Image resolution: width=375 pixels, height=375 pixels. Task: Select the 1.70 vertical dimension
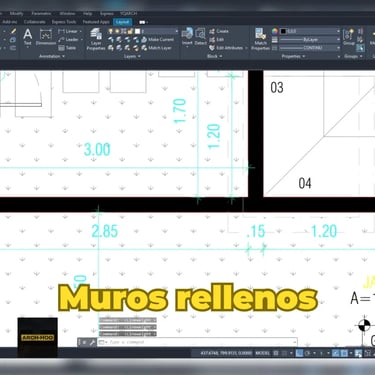click(x=180, y=111)
